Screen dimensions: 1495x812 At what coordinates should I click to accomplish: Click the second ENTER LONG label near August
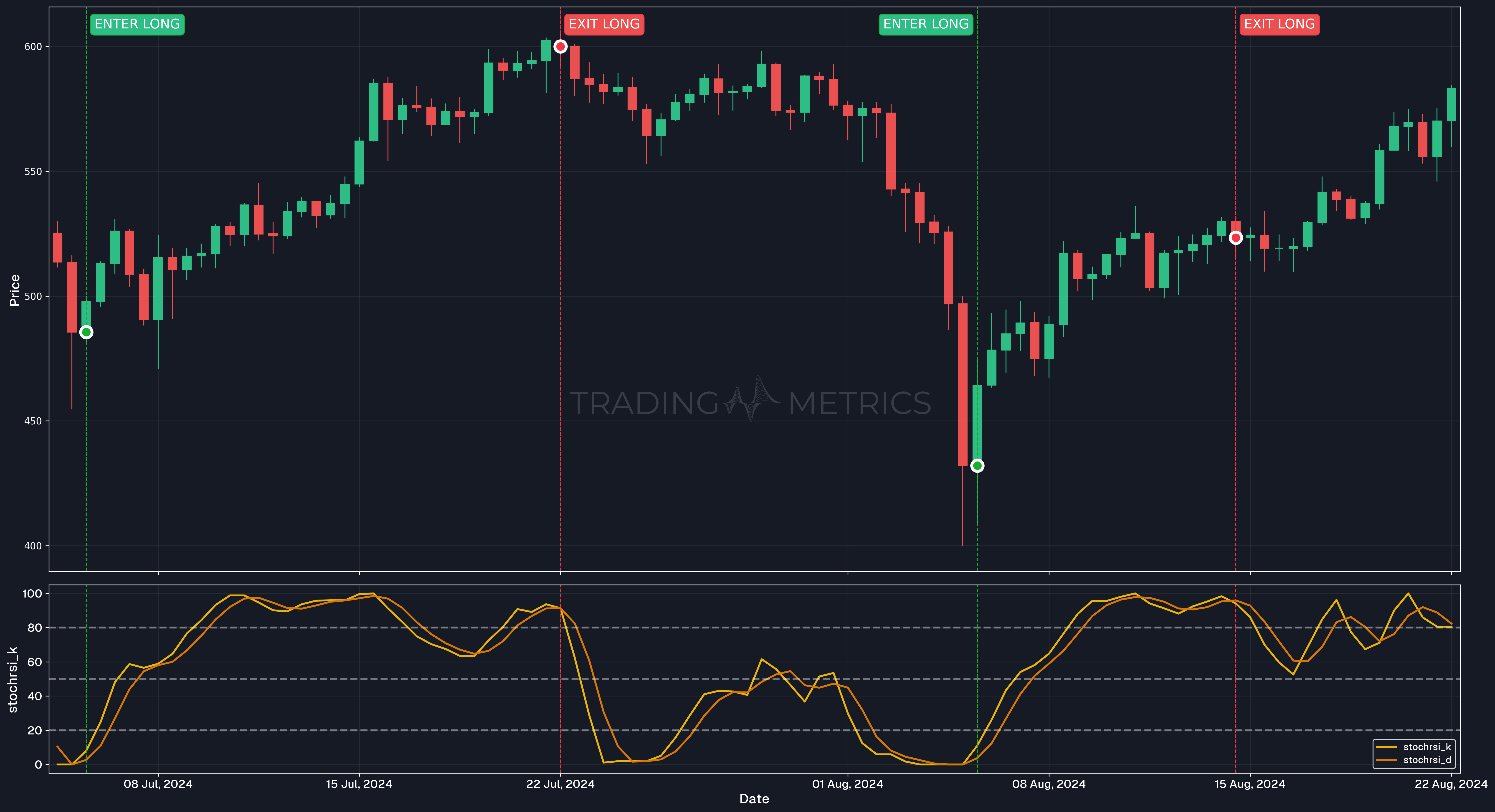pos(926,24)
